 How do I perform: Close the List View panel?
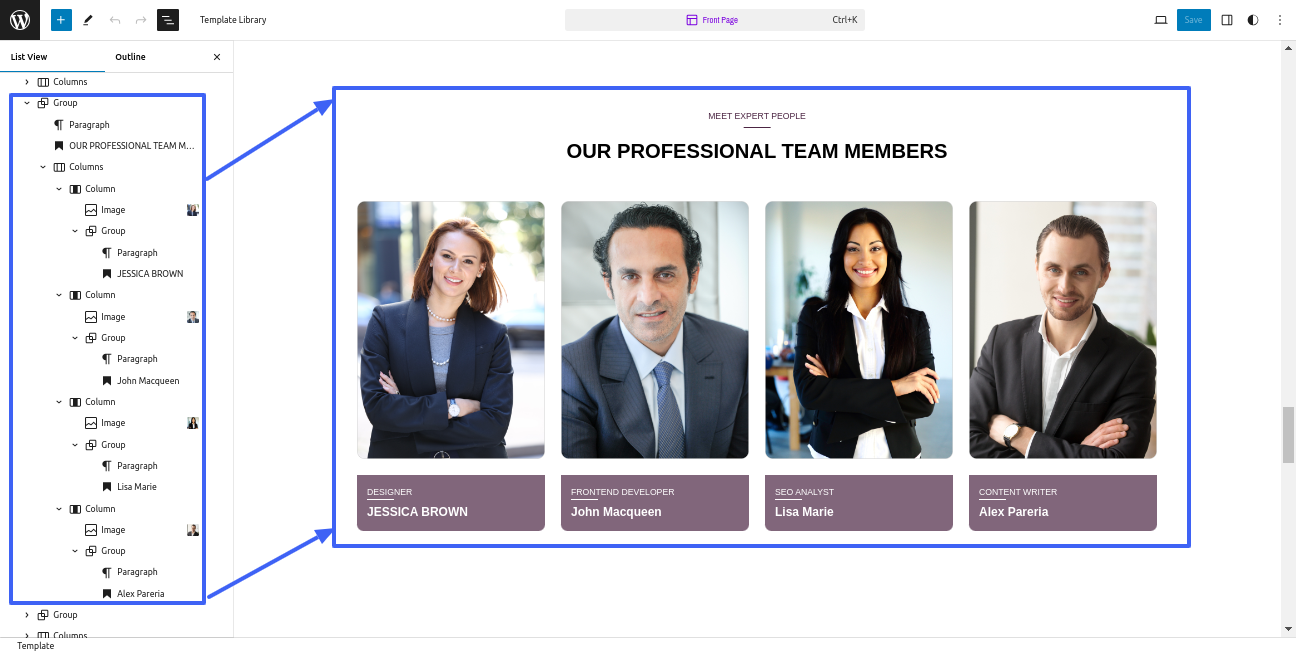[217, 57]
